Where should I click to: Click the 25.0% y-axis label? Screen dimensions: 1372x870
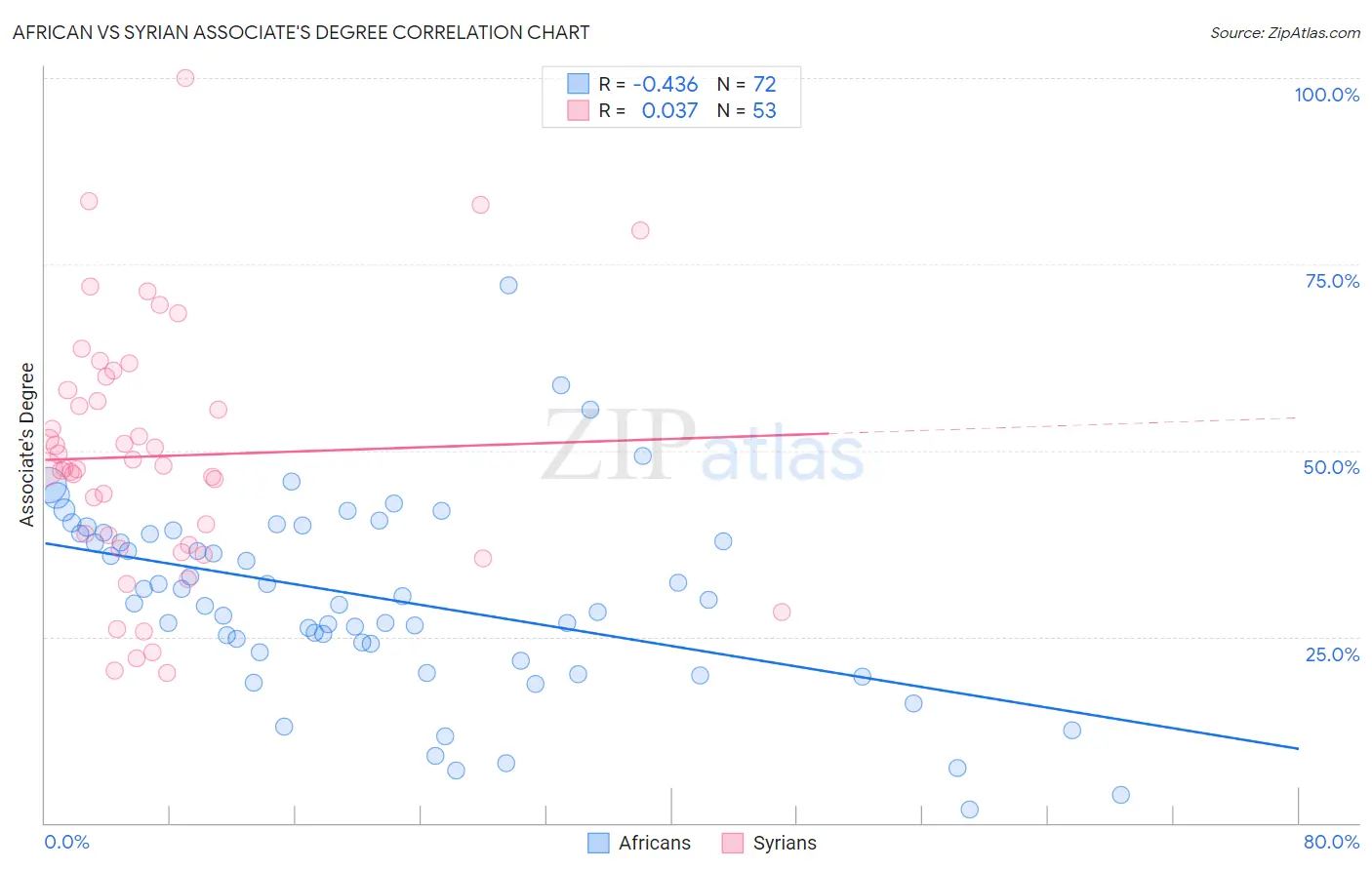click(1332, 654)
